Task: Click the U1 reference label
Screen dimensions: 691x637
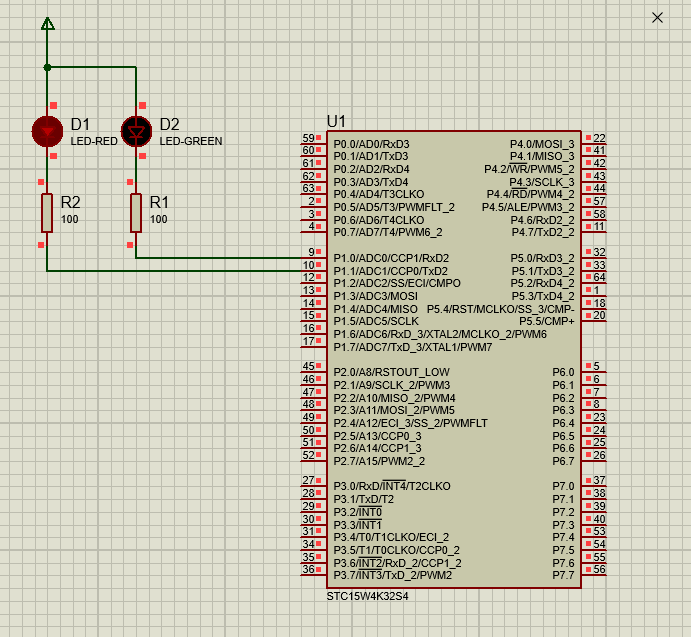Action: tap(336, 121)
